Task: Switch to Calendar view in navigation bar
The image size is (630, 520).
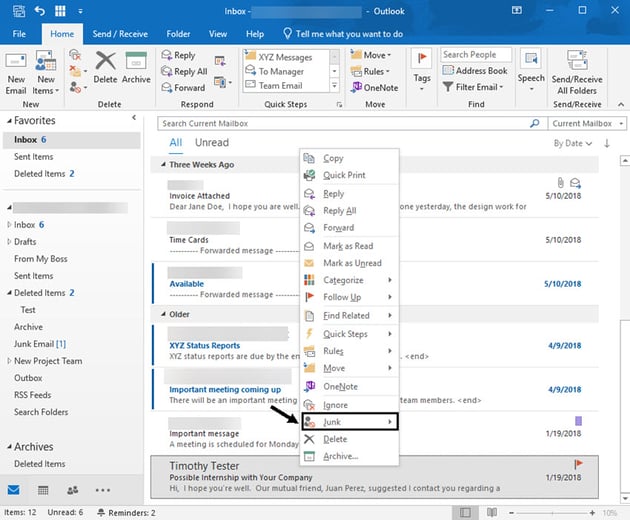Action: tap(43, 490)
